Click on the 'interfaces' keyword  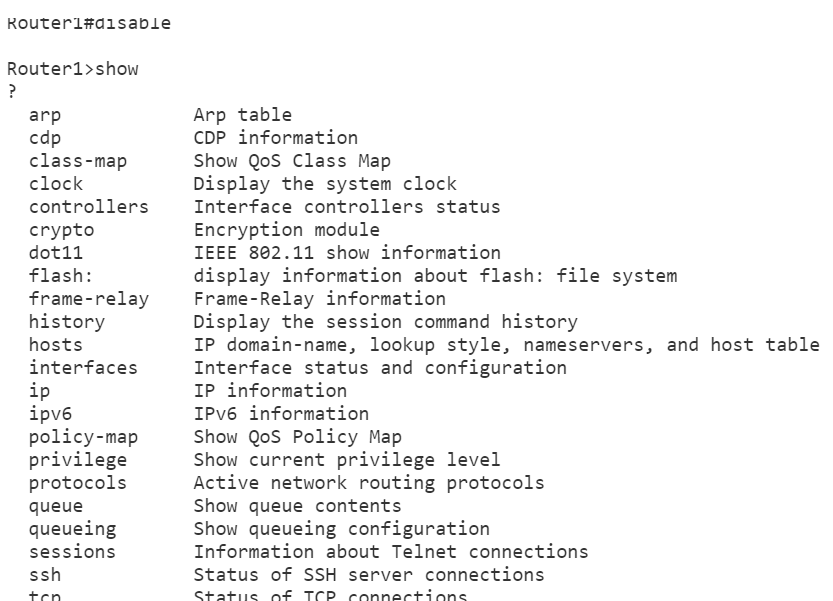click(83, 368)
